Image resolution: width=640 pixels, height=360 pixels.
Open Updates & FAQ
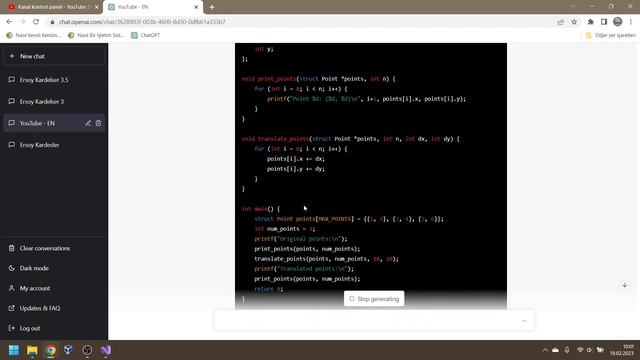53,308
